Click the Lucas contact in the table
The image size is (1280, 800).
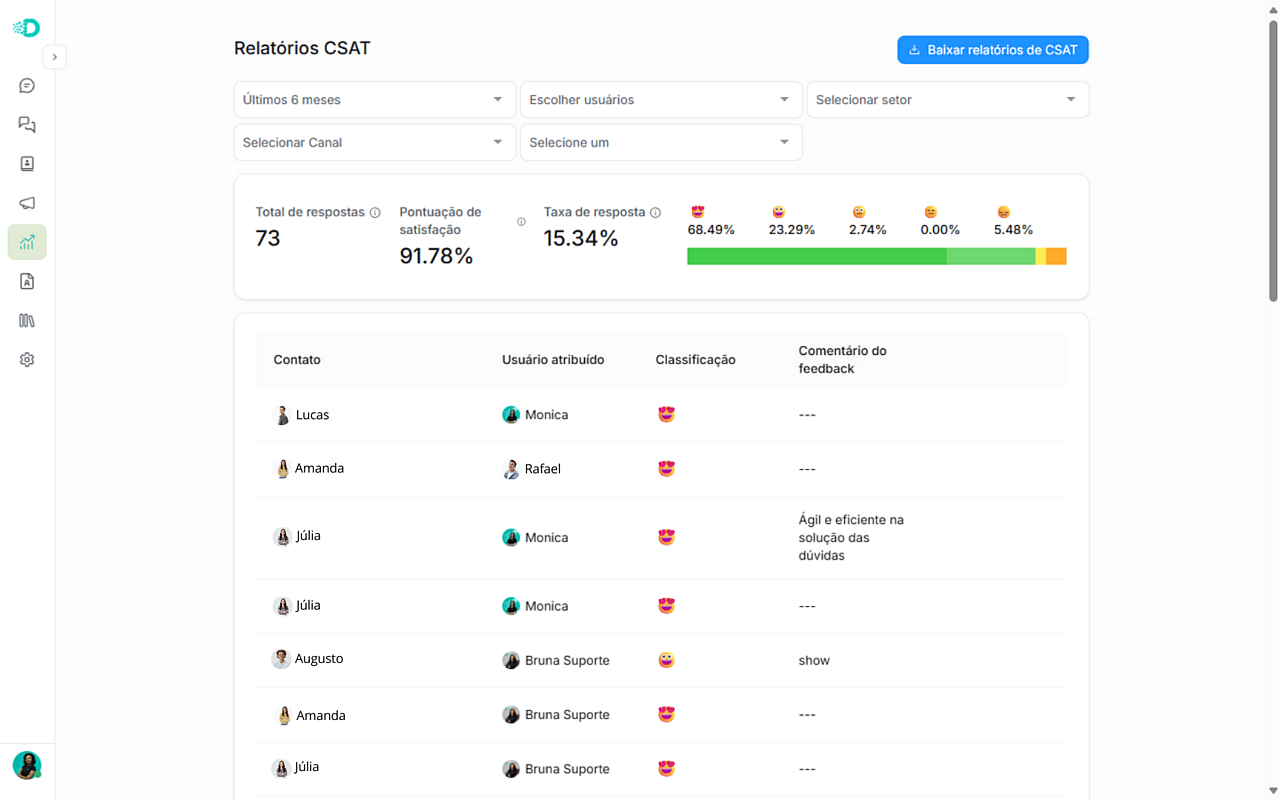coord(311,415)
